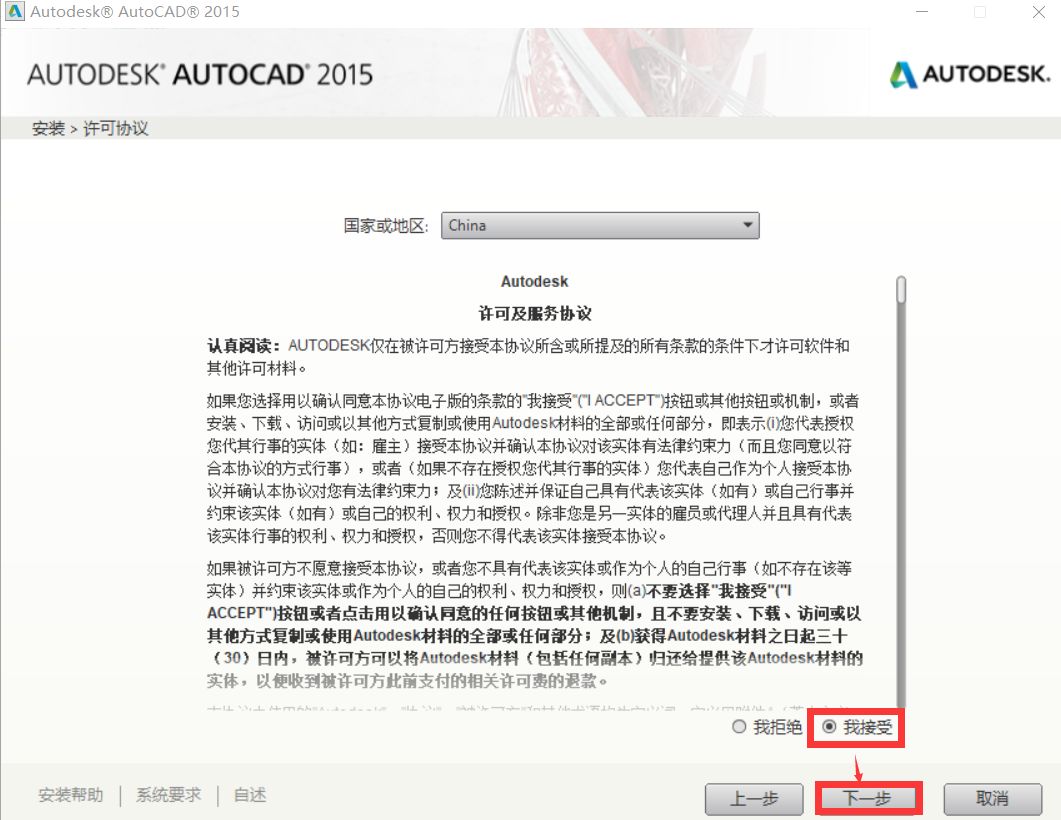Select the 我接受 (I Accept) radio button
1061x820 pixels.
(829, 727)
